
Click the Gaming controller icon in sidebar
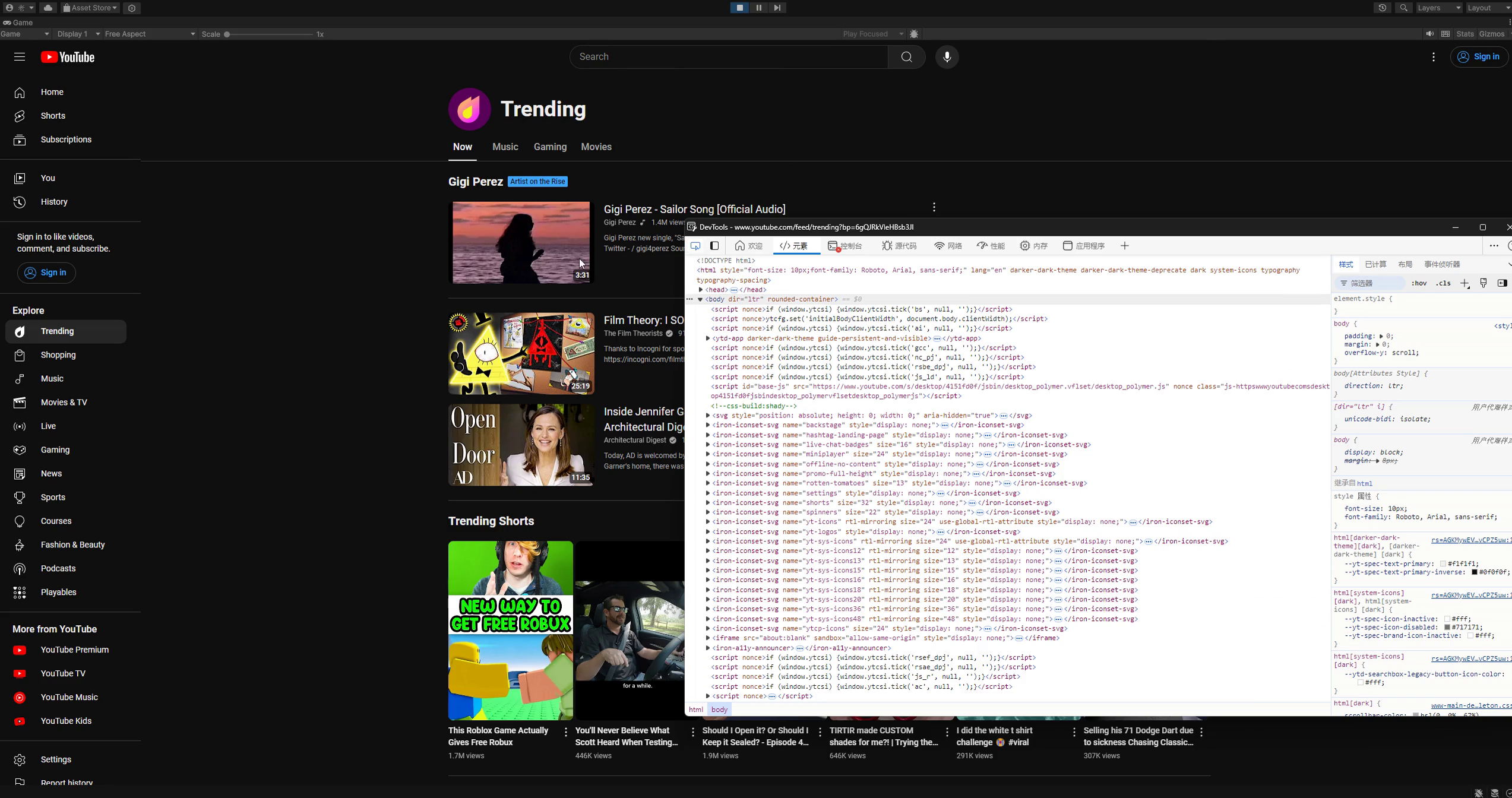click(x=20, y=450)
